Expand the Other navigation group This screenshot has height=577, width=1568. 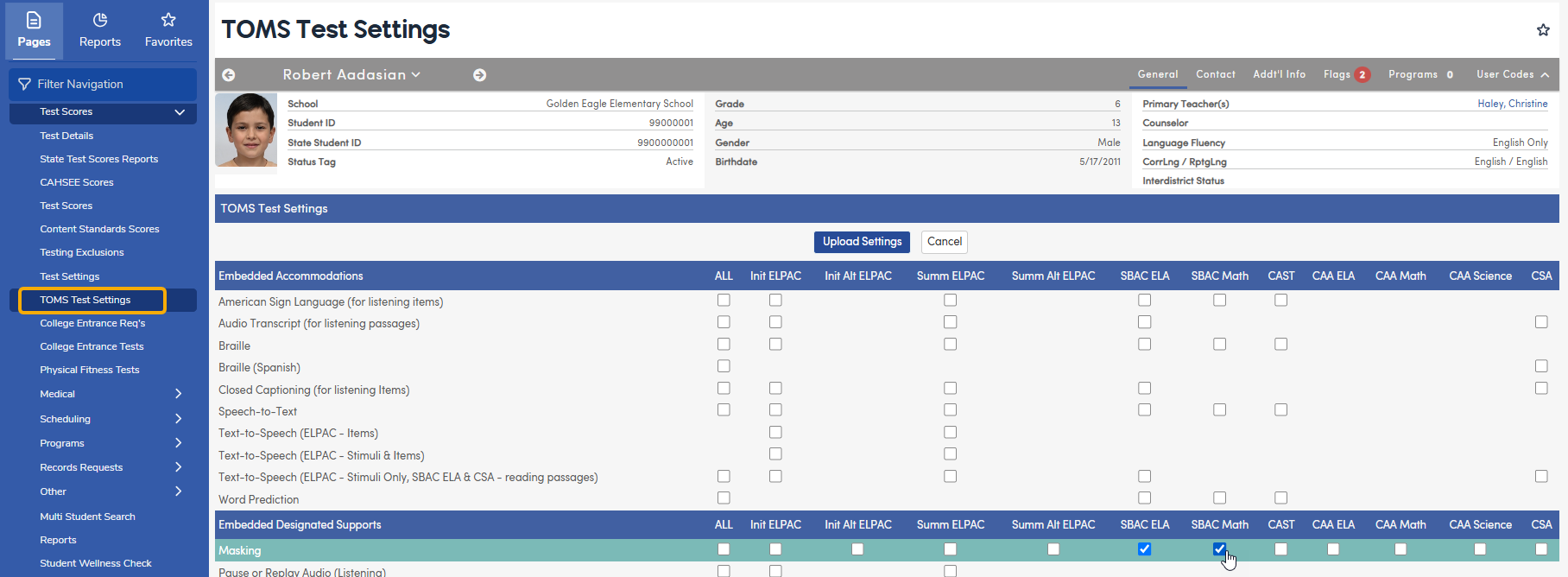click(179, 491)
